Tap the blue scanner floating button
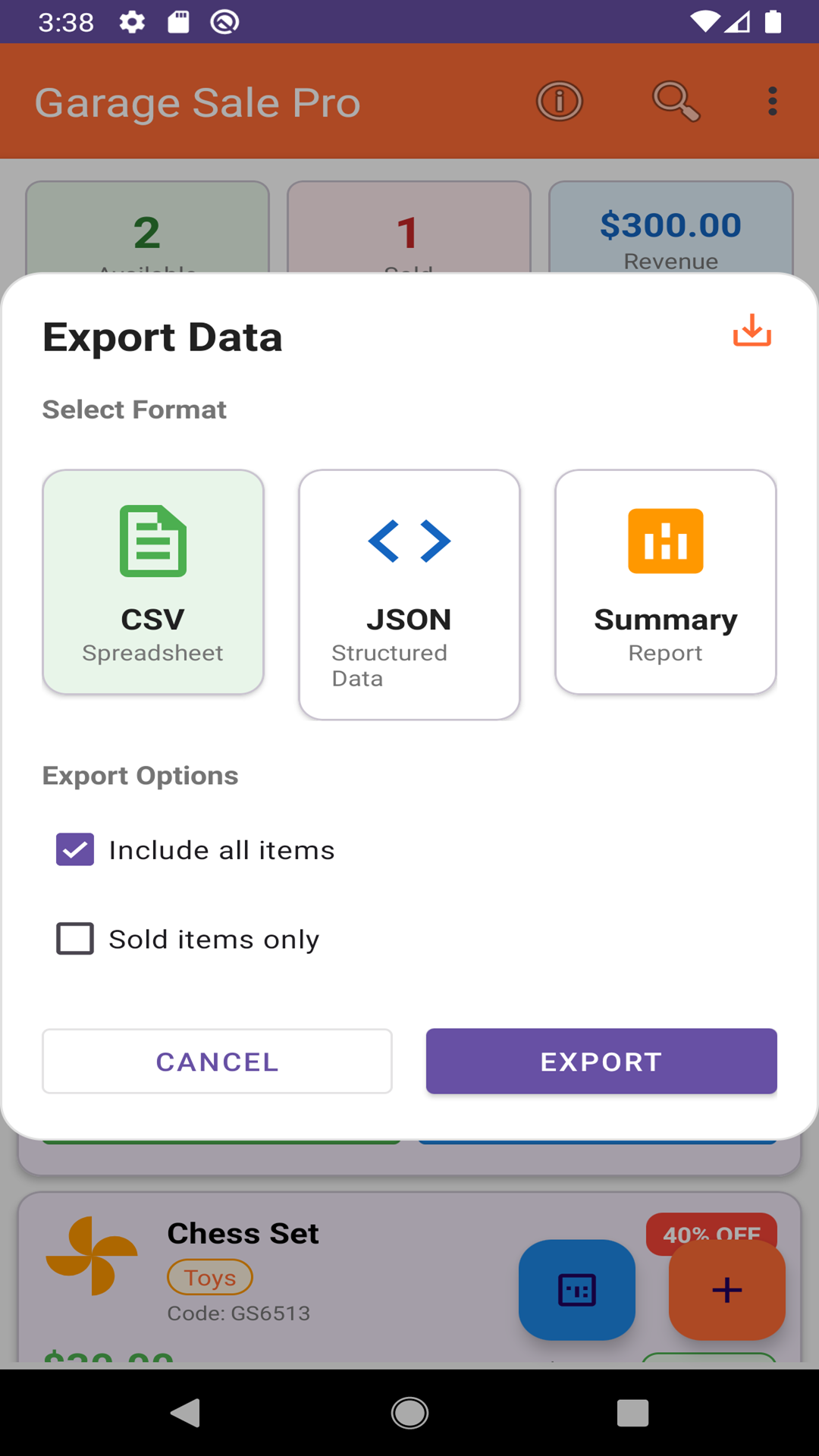The height and width of the screenshot is (1456, 819). [576, 1289]
